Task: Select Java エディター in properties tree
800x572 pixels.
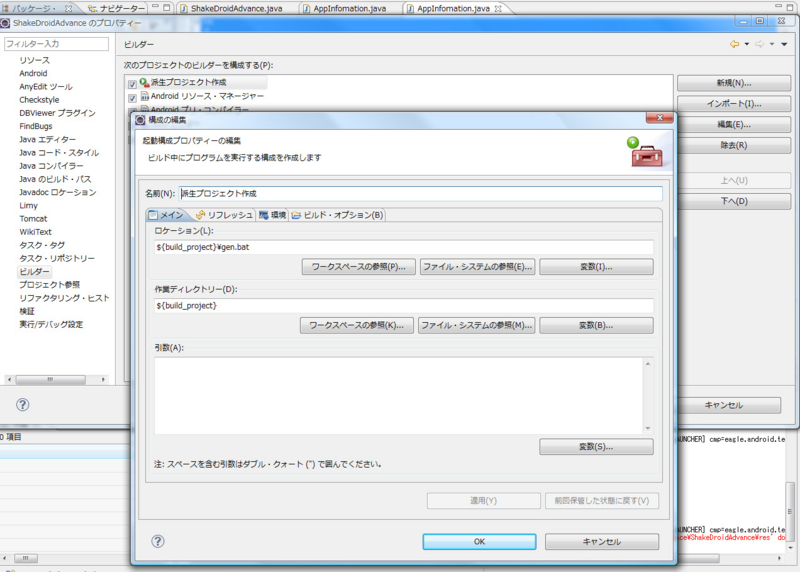Action: pyautogui.click(x=47, y=140)
